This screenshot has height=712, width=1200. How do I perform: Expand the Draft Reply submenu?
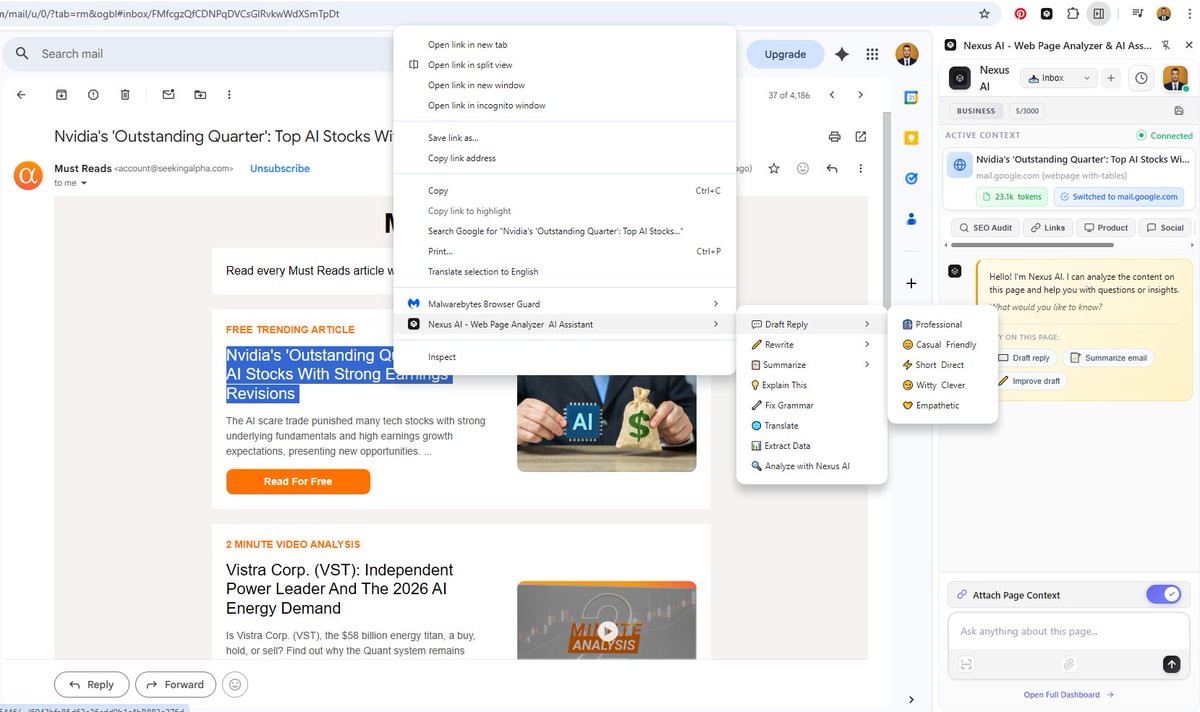click(x=811, y=324)
